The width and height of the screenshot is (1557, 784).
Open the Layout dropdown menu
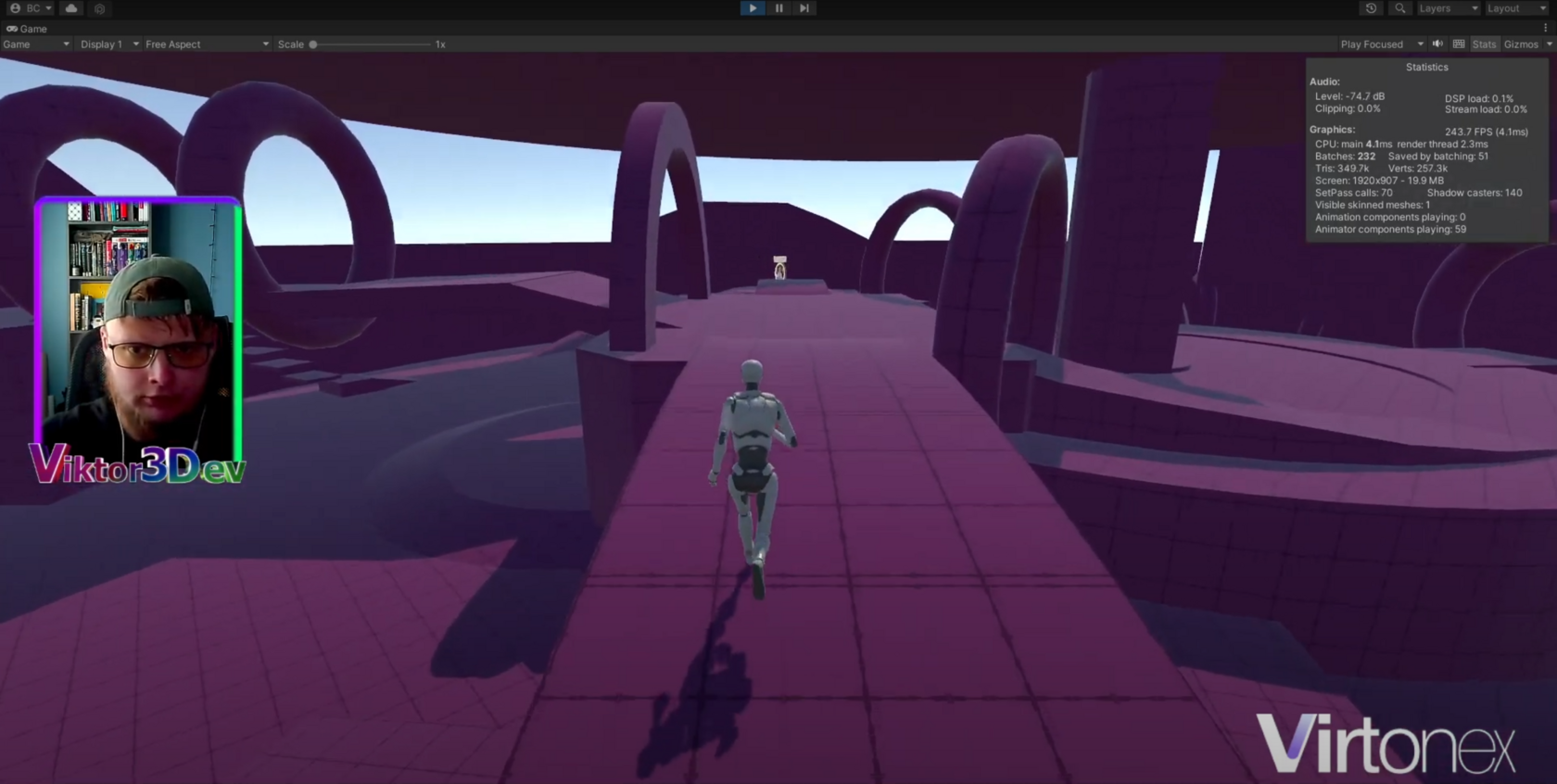(x=1516, y=8)
